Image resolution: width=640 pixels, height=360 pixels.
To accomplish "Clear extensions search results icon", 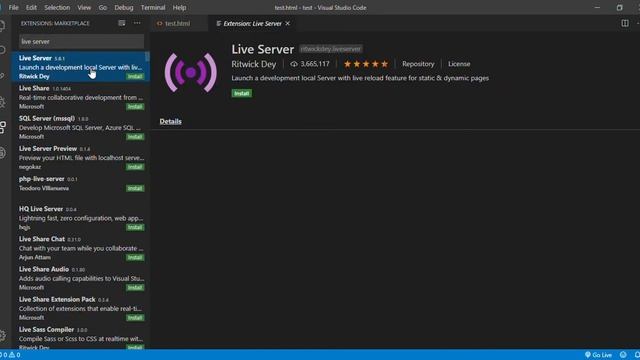I will tap(122, 23).
